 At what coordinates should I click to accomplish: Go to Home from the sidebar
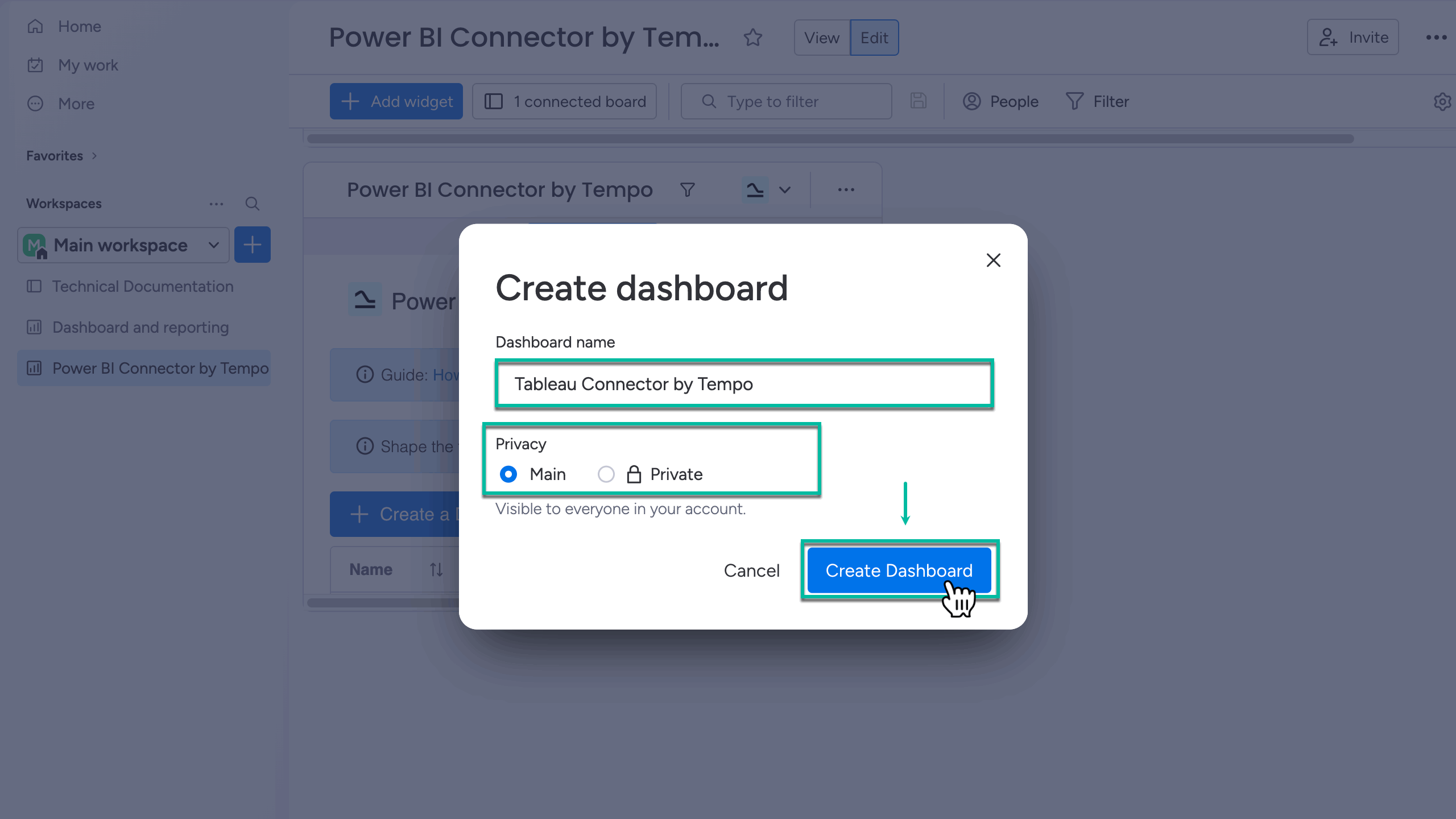click(79, 26)
